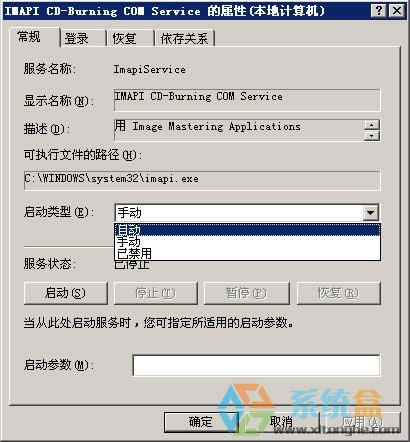Click the description scroll up arrow
The image size is (410, 442).
click(372, 125)
